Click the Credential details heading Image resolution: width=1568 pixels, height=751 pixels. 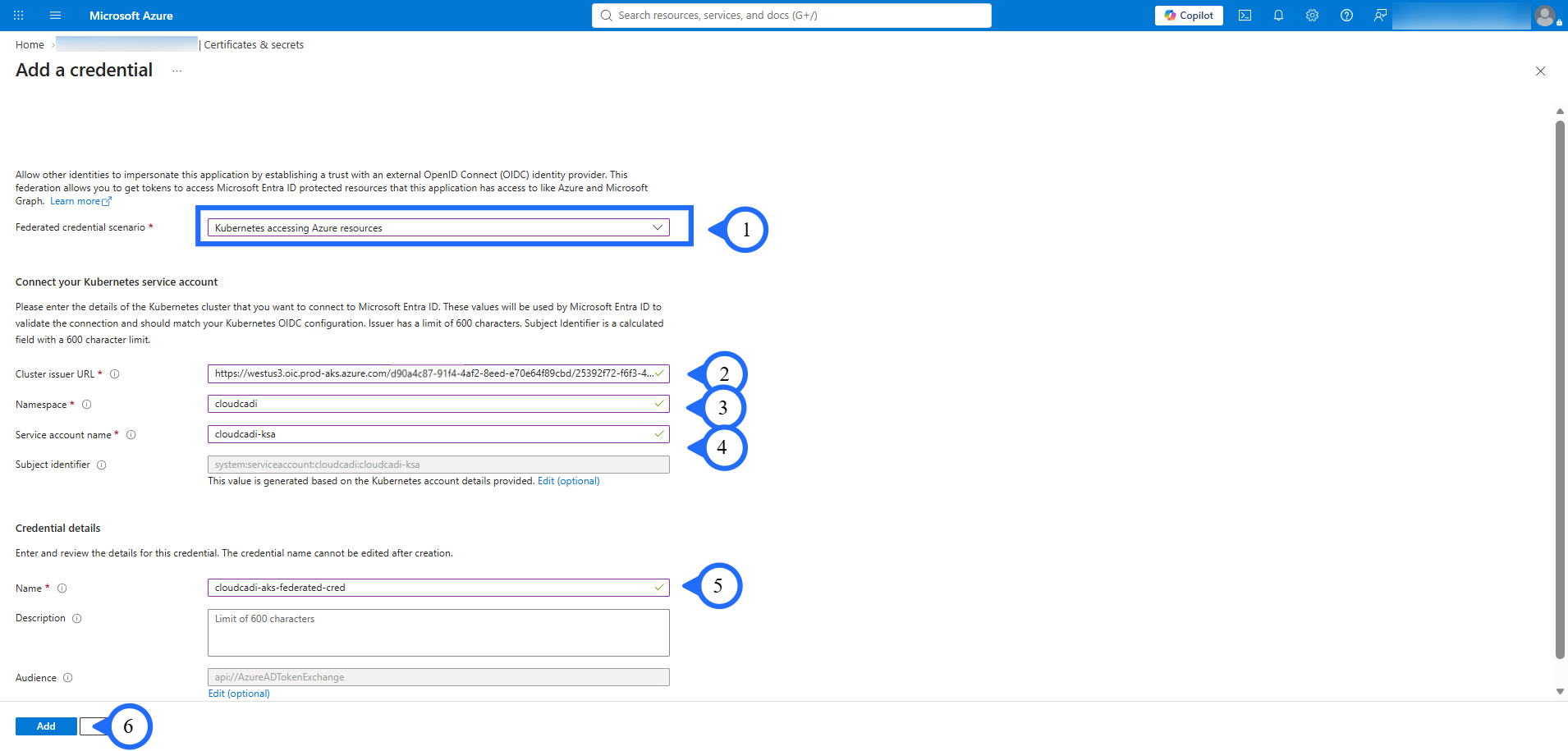(58, 529)
